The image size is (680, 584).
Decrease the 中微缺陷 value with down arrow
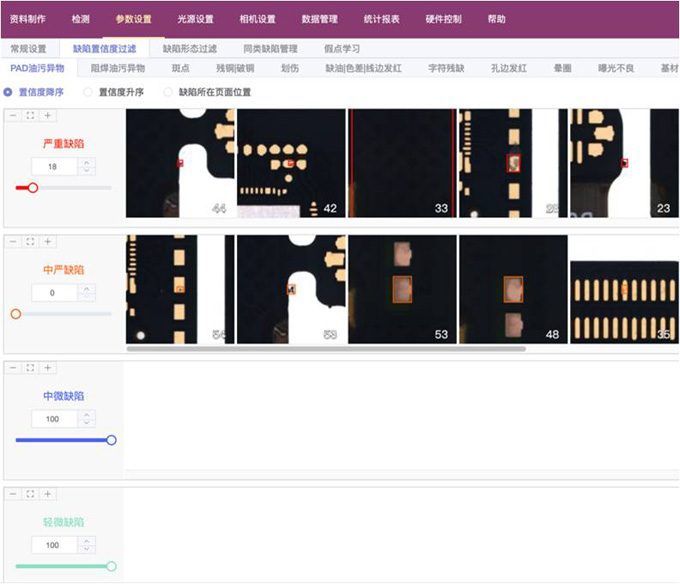(x=86, y=423)
